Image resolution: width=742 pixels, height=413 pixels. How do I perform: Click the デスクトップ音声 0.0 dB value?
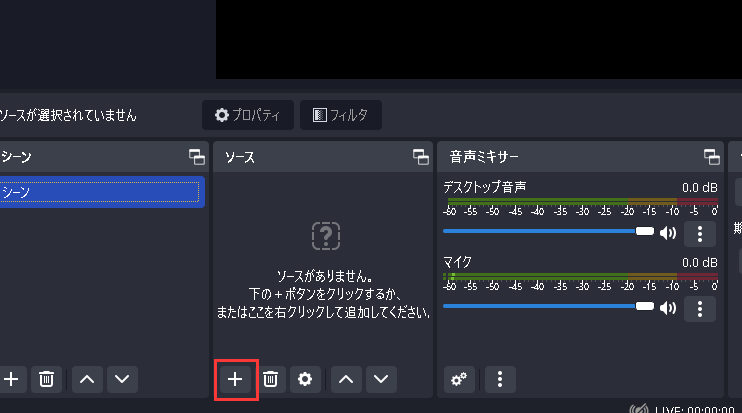point(699,188)
